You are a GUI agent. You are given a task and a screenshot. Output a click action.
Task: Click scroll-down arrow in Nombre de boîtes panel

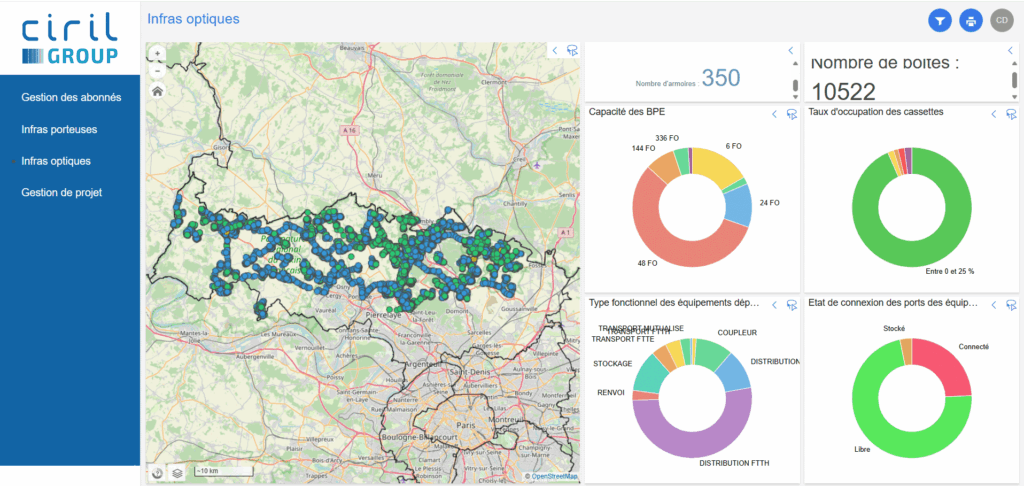click(x=1014, y=97)
